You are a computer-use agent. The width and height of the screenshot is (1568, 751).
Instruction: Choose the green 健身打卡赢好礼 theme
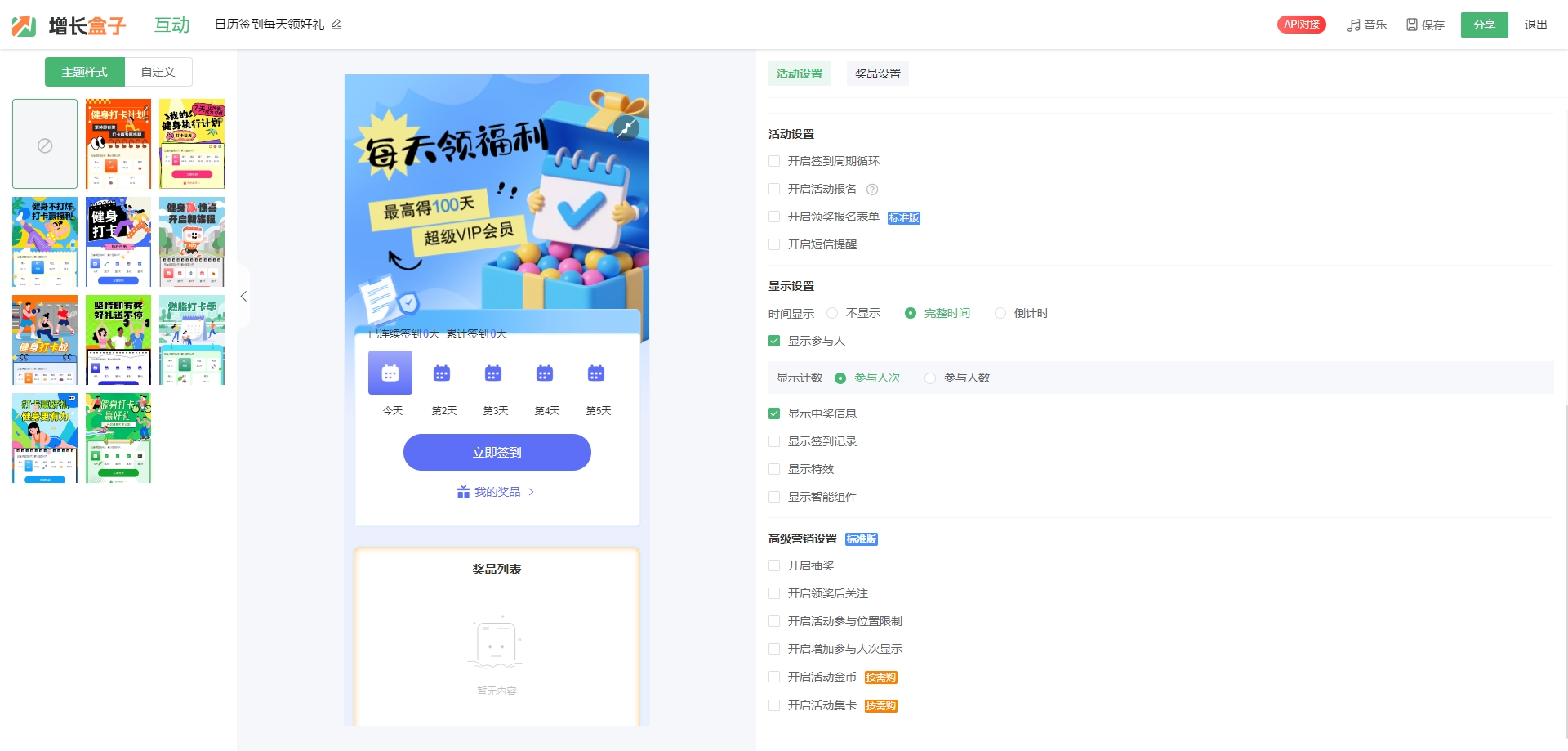tap(118, 438)
